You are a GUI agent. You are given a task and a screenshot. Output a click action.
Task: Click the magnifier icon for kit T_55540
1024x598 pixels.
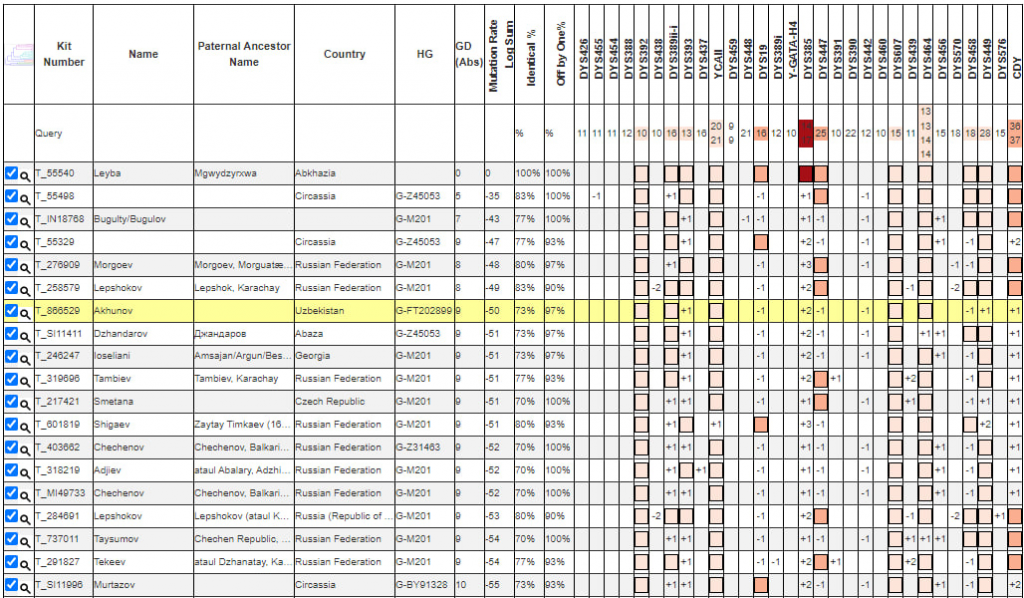click(25, 174)
